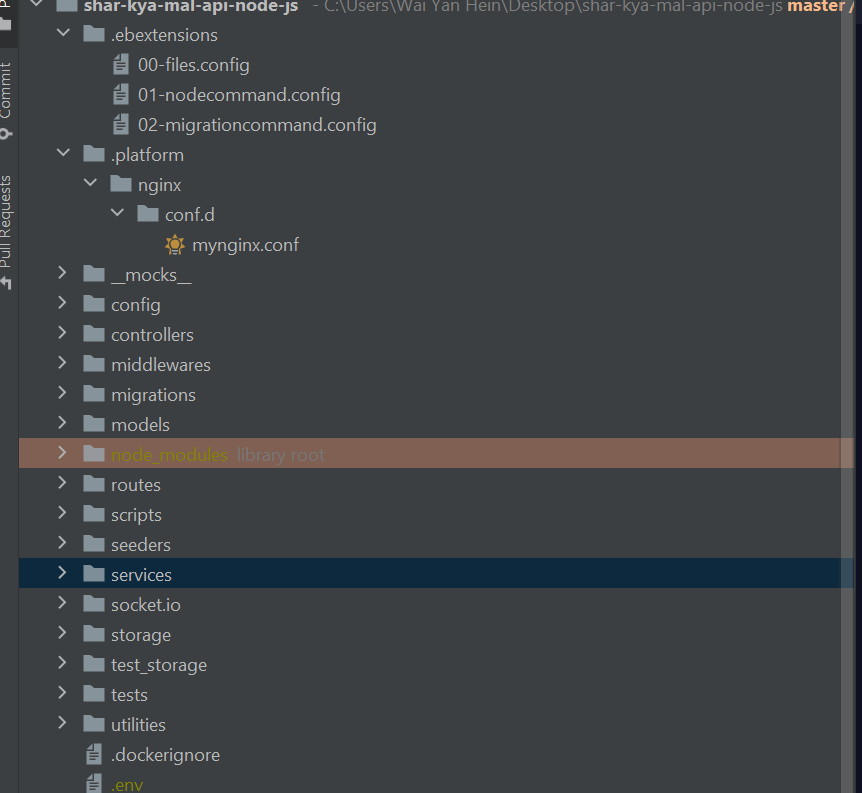
Task: Open the Commit tool window
Action: (6, 100)
